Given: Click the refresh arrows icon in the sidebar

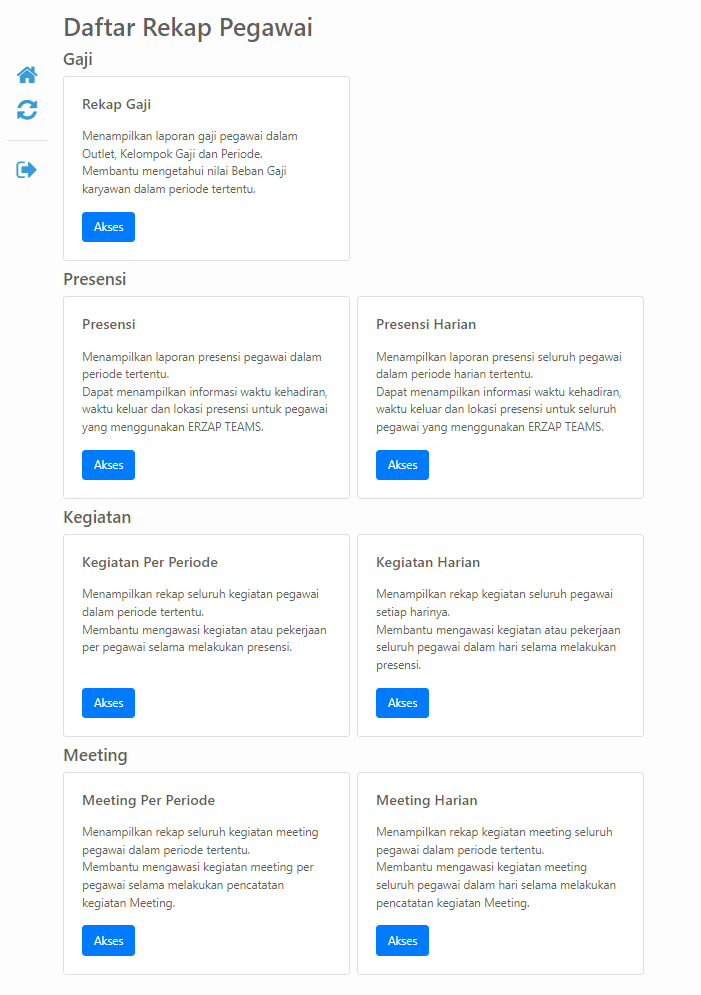Looking at the screenshot, I should (27, 110).
